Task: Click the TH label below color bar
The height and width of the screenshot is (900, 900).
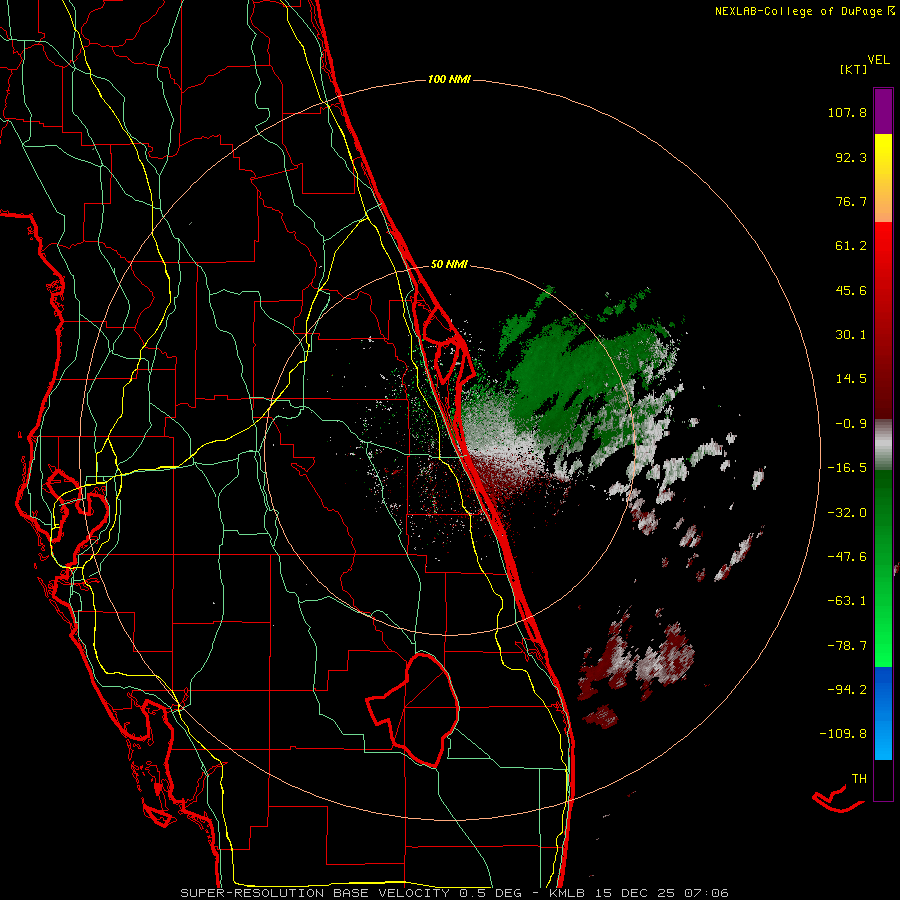Action: click(859, 779)
